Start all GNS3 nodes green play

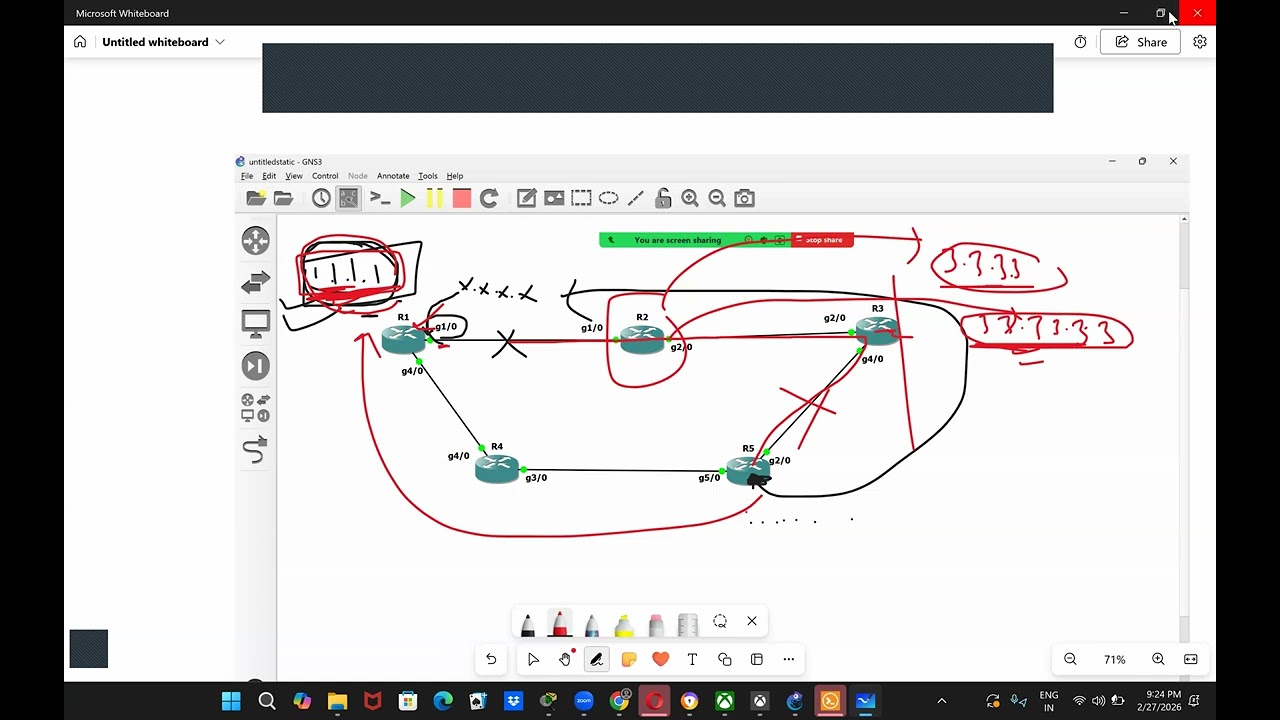[x=407, y=198]
